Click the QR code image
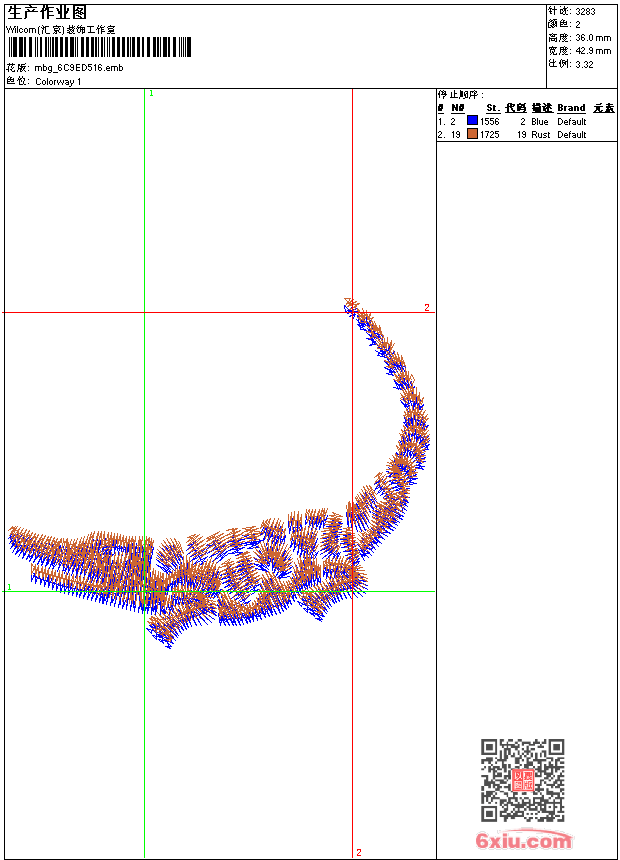The image size is (620, 860). pyautogui.click(x=522, y=780)
